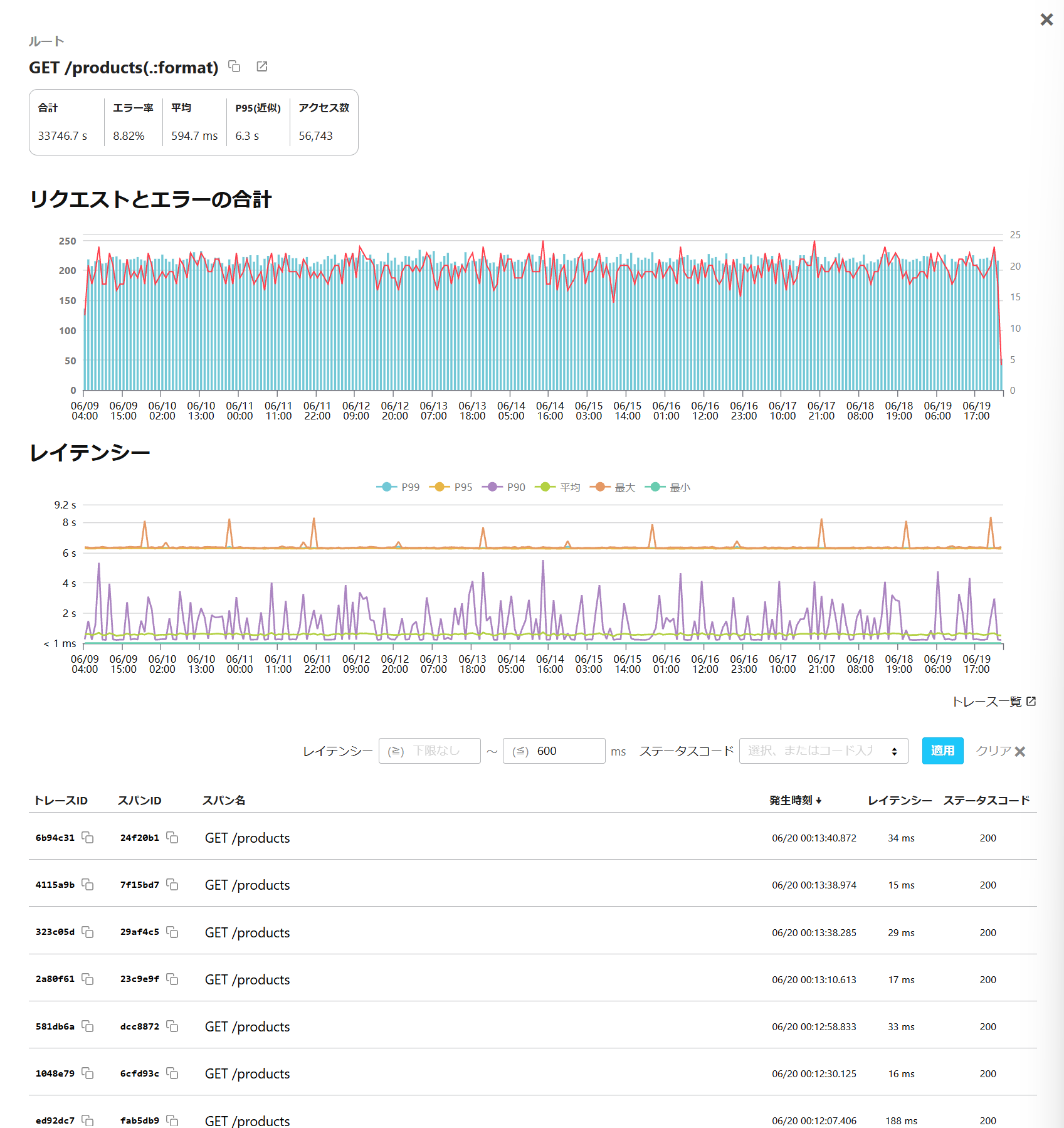
Task: Select the 188 ms latency cell
Action: pos(901,1120)
